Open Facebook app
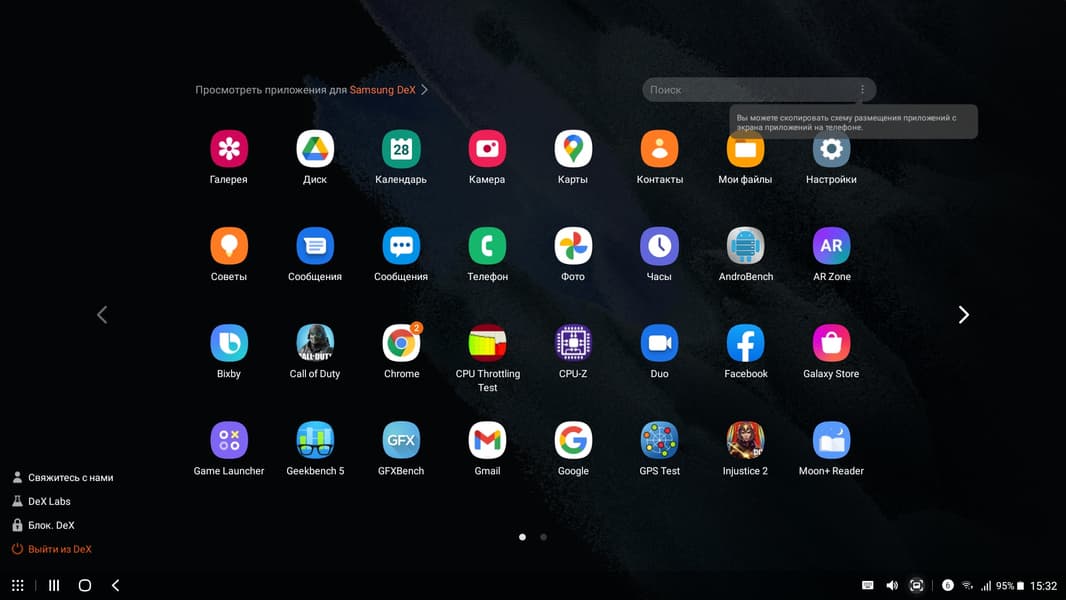The height and width of the screenshot is (600, 1066). pyautogui.click(x=745, y=343)
